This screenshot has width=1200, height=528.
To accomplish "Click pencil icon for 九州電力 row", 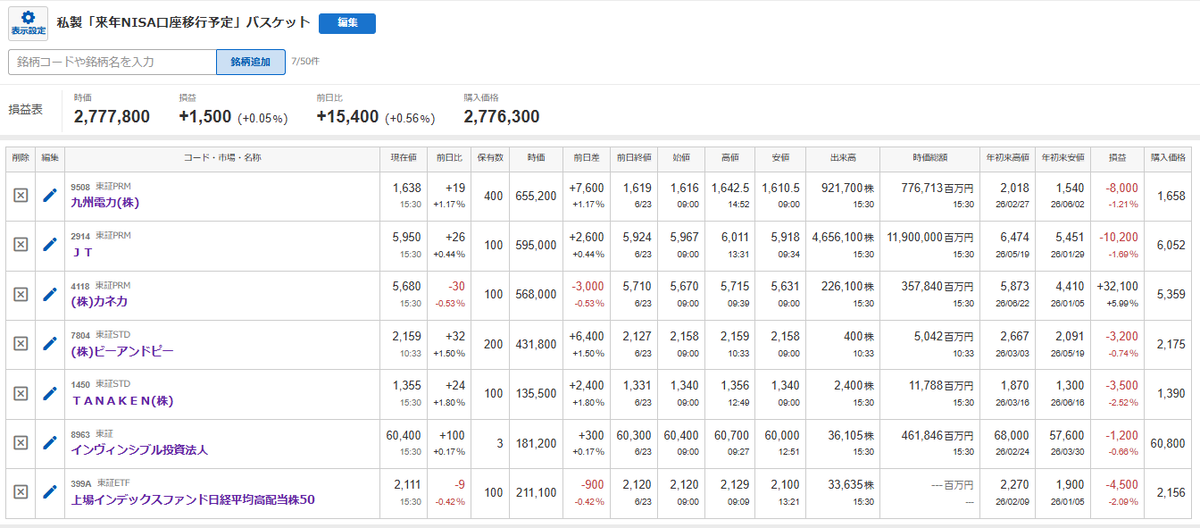I will pos(50,195).
